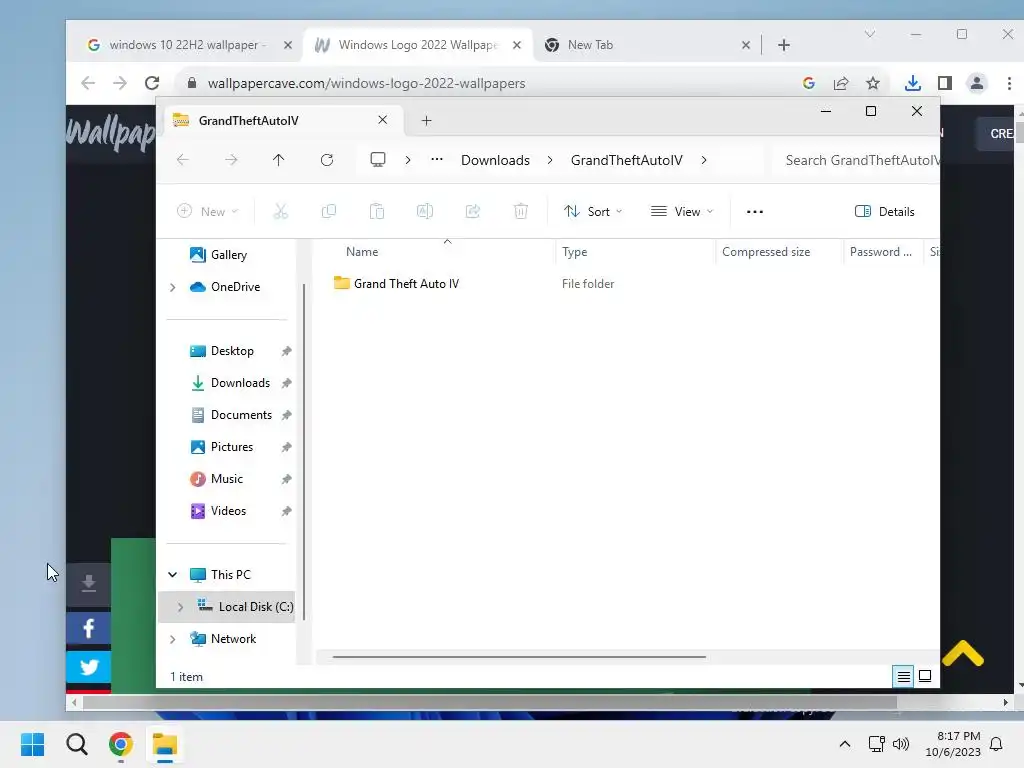The image size is (1024, 768).
Task: Toggle the Details pane in Explorer
Action: [884, 211]
